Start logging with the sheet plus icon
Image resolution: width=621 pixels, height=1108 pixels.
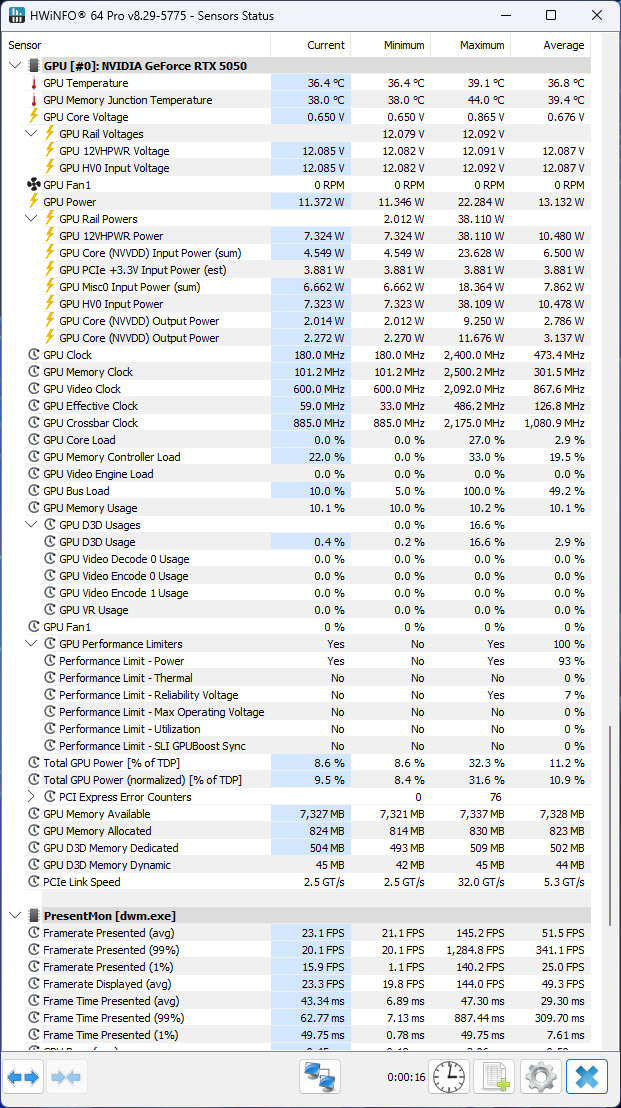click(x=495, y=1077)
